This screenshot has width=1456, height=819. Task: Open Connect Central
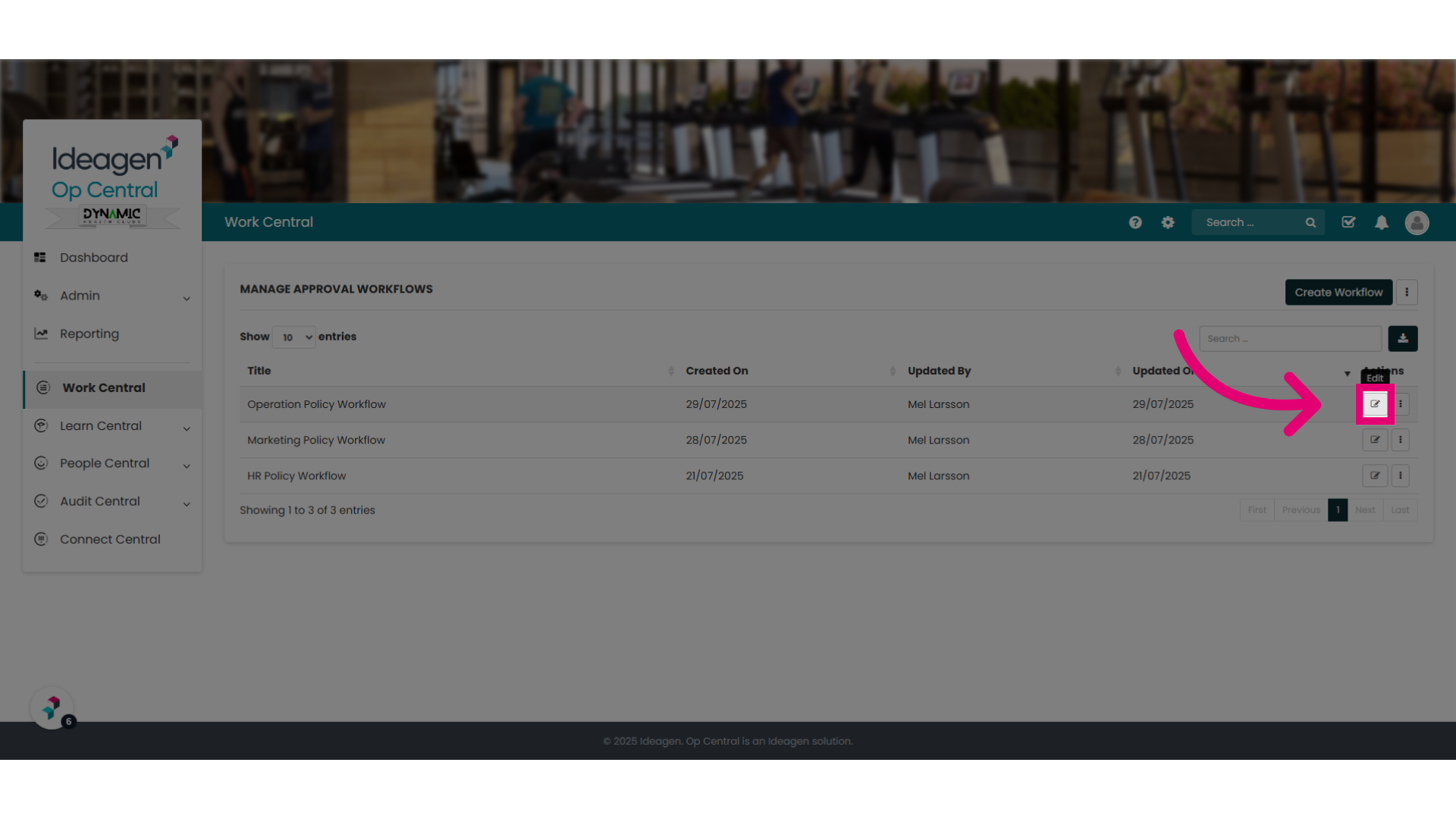(110, 539)
